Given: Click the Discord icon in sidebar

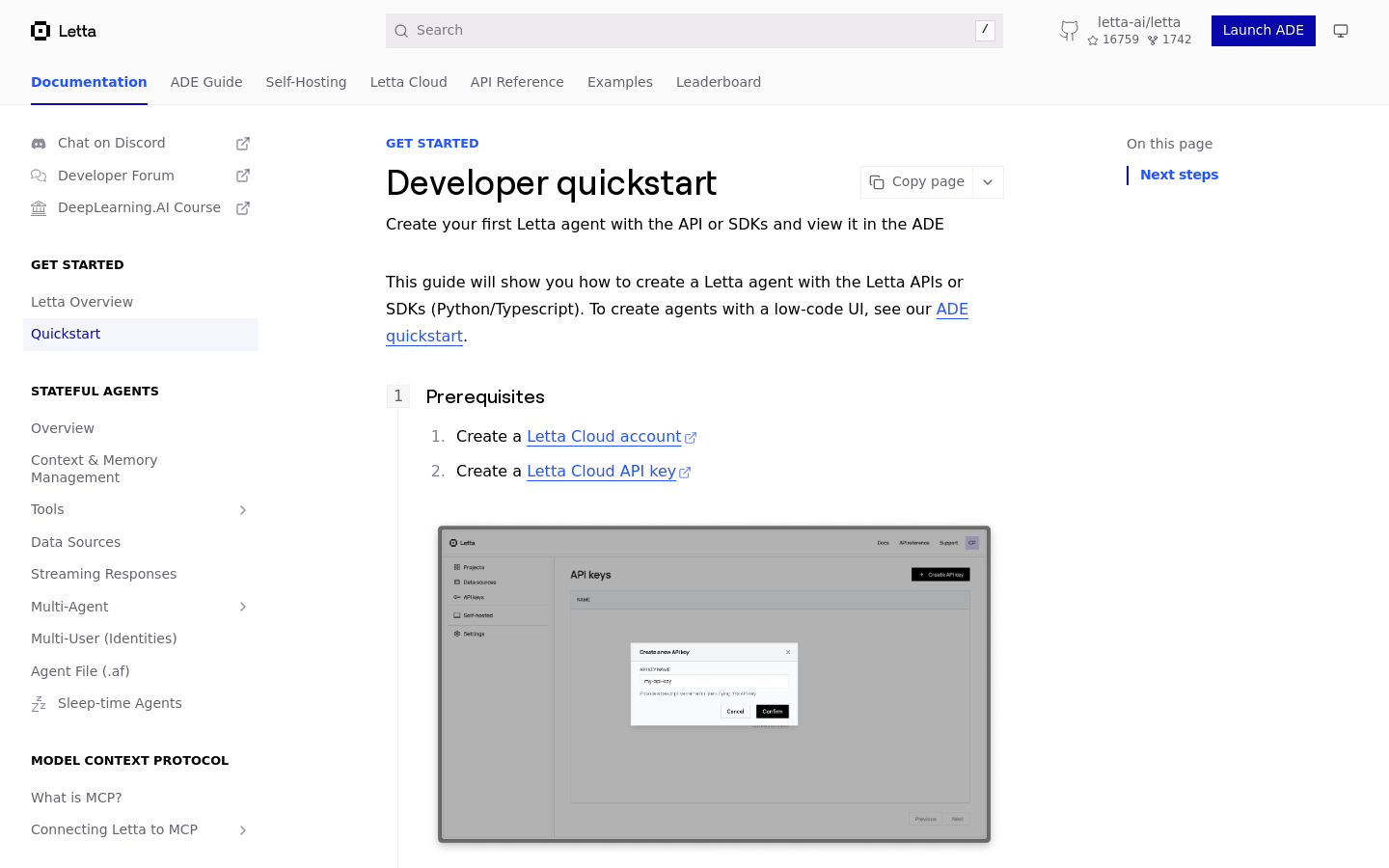Looking at the screenshot, I should coord(39,144).
